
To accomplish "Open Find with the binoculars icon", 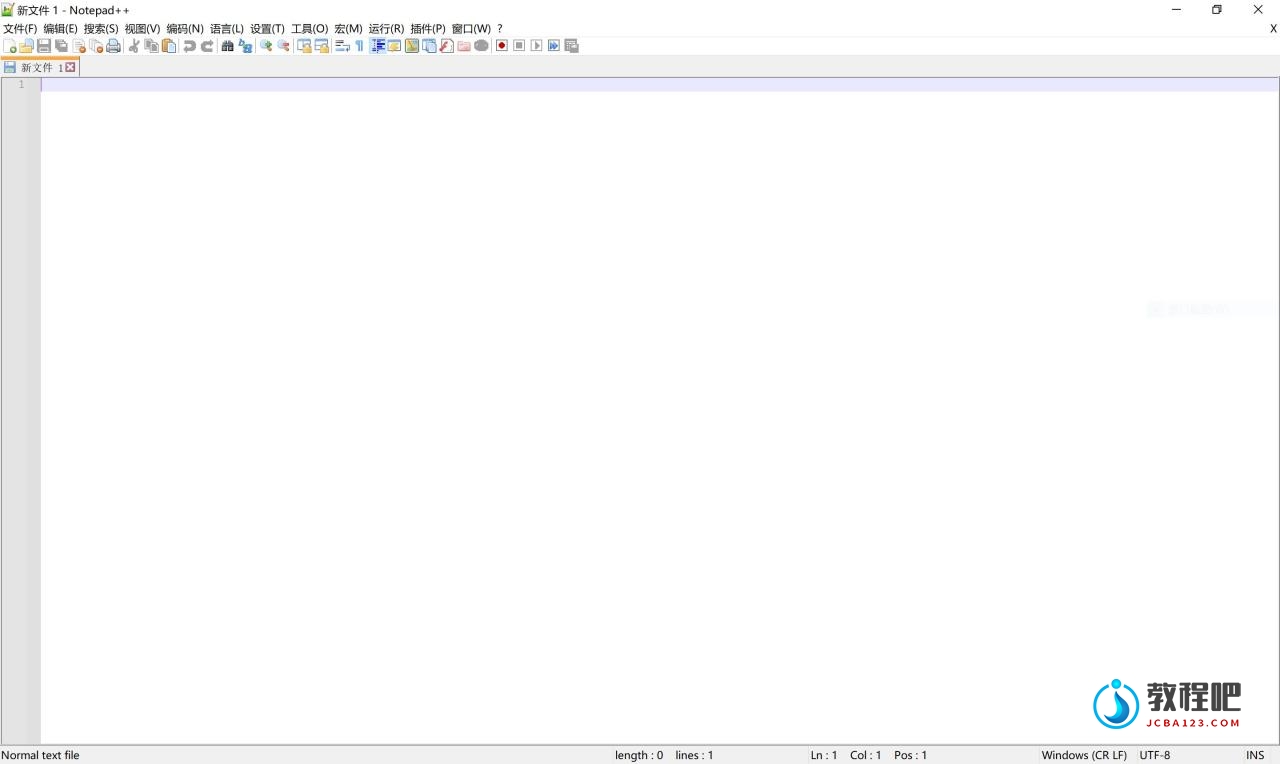I will pyautogui.click(x=227, y=46).
